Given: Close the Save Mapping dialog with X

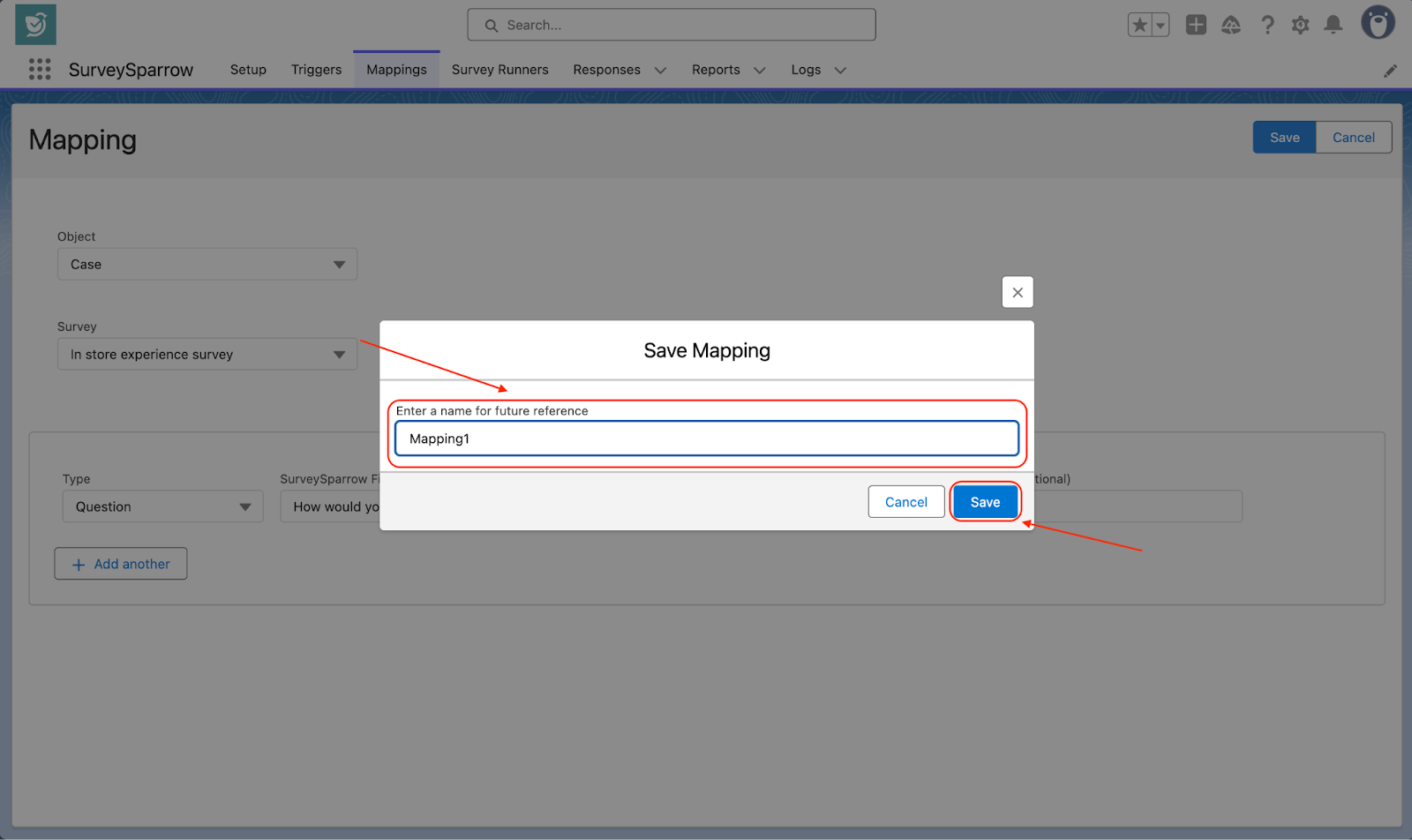Looking at the screenshot, I should tap(1018, 292).
